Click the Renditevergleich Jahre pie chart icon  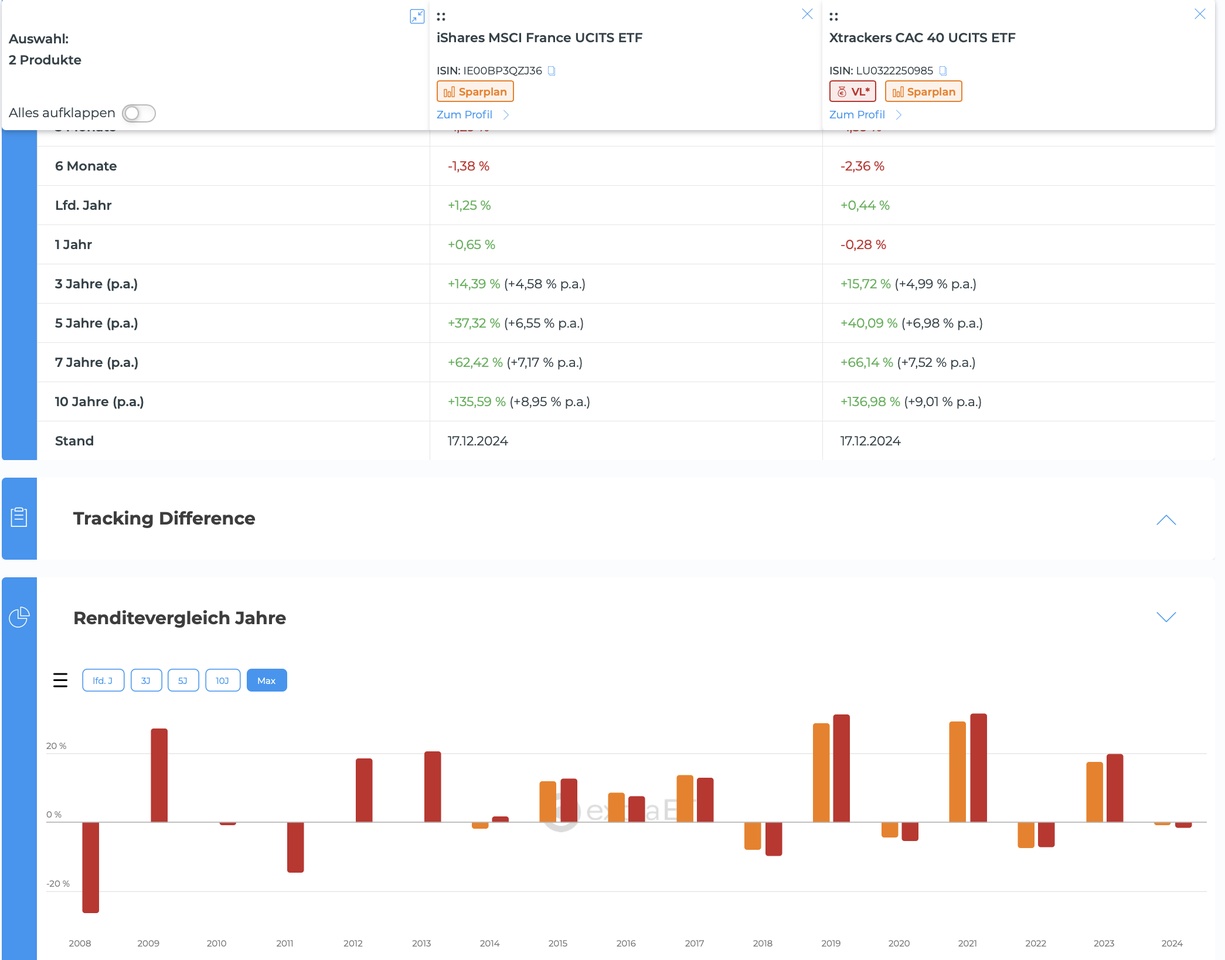(19, 617)
